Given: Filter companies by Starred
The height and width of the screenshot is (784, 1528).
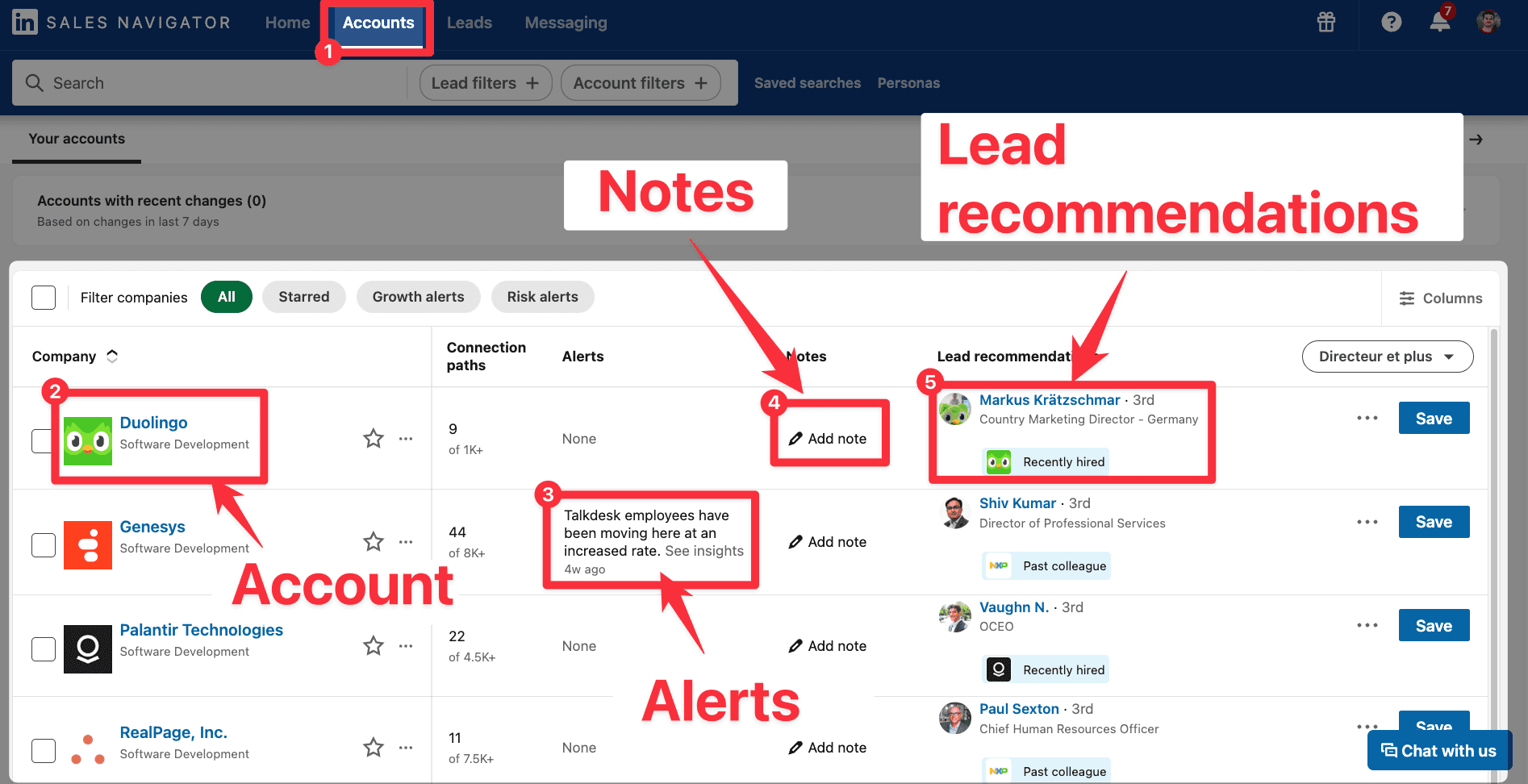Looking at the screenshot, I should click(304, 297).
